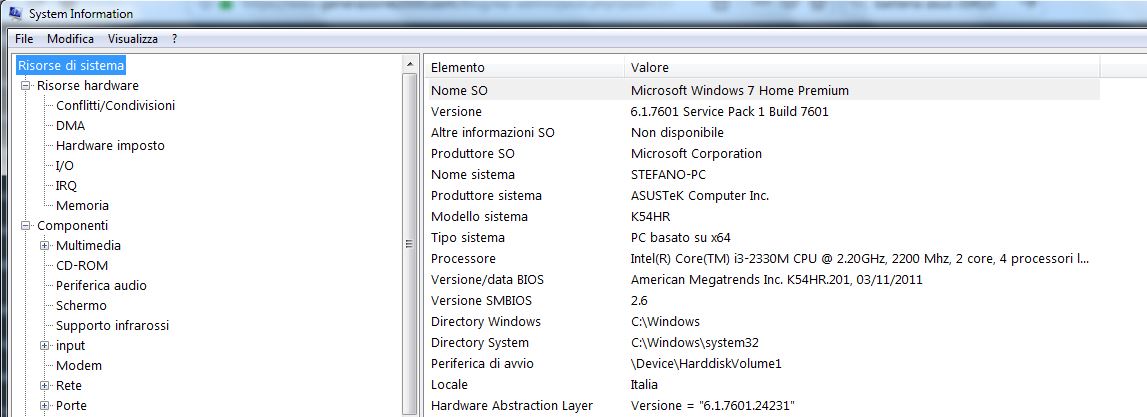Open the ? help menu
The width and height of the screenshot is (1147, 417).
coord(175,39)
